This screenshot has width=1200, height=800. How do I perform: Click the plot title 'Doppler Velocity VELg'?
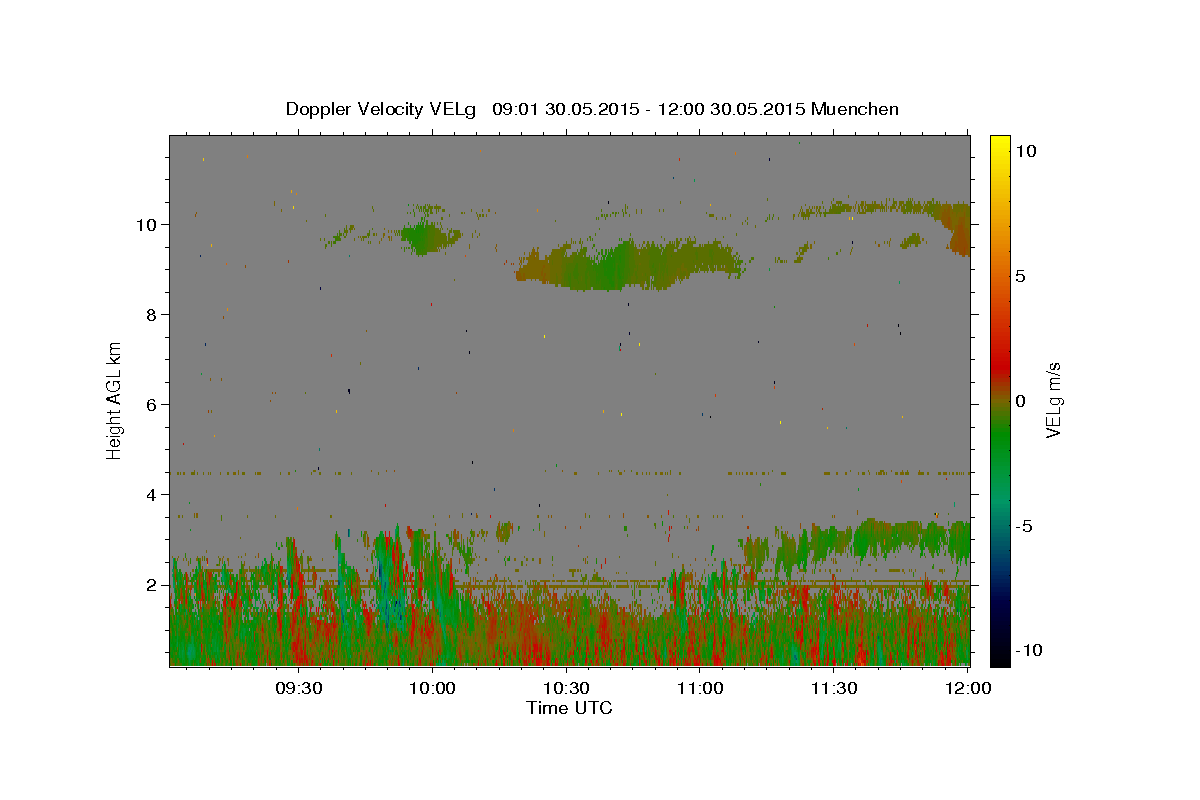point(383,109)
